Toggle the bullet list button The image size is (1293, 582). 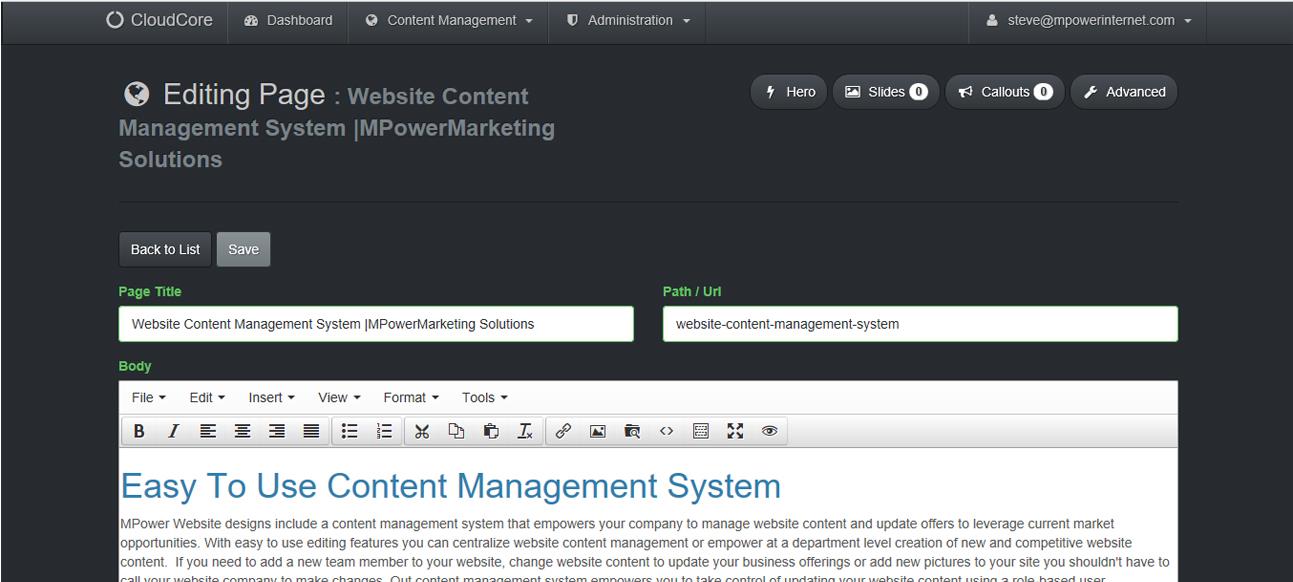click(349, 431)
